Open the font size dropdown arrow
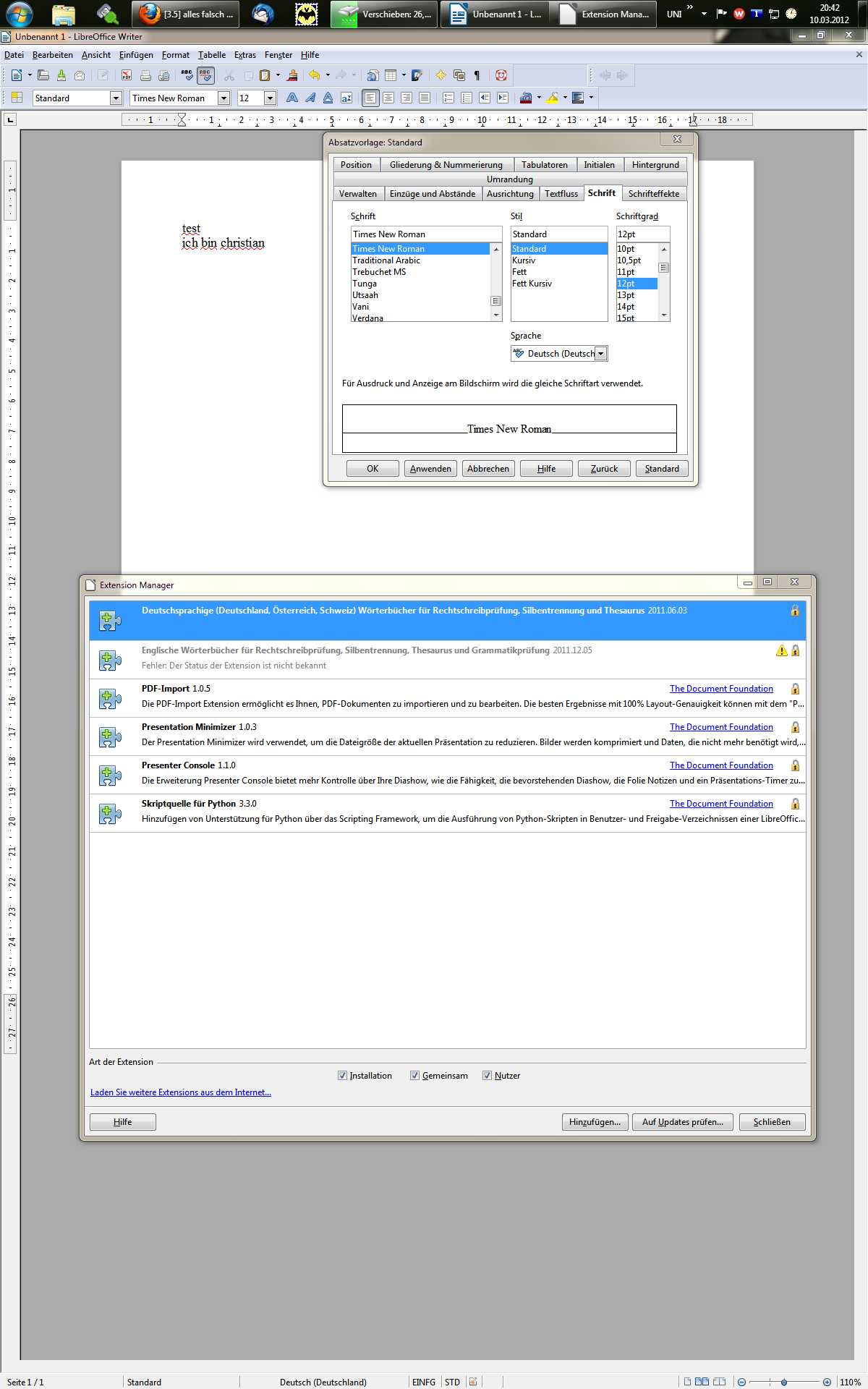This screenshot has width=868, height=1389. [271, 98]
